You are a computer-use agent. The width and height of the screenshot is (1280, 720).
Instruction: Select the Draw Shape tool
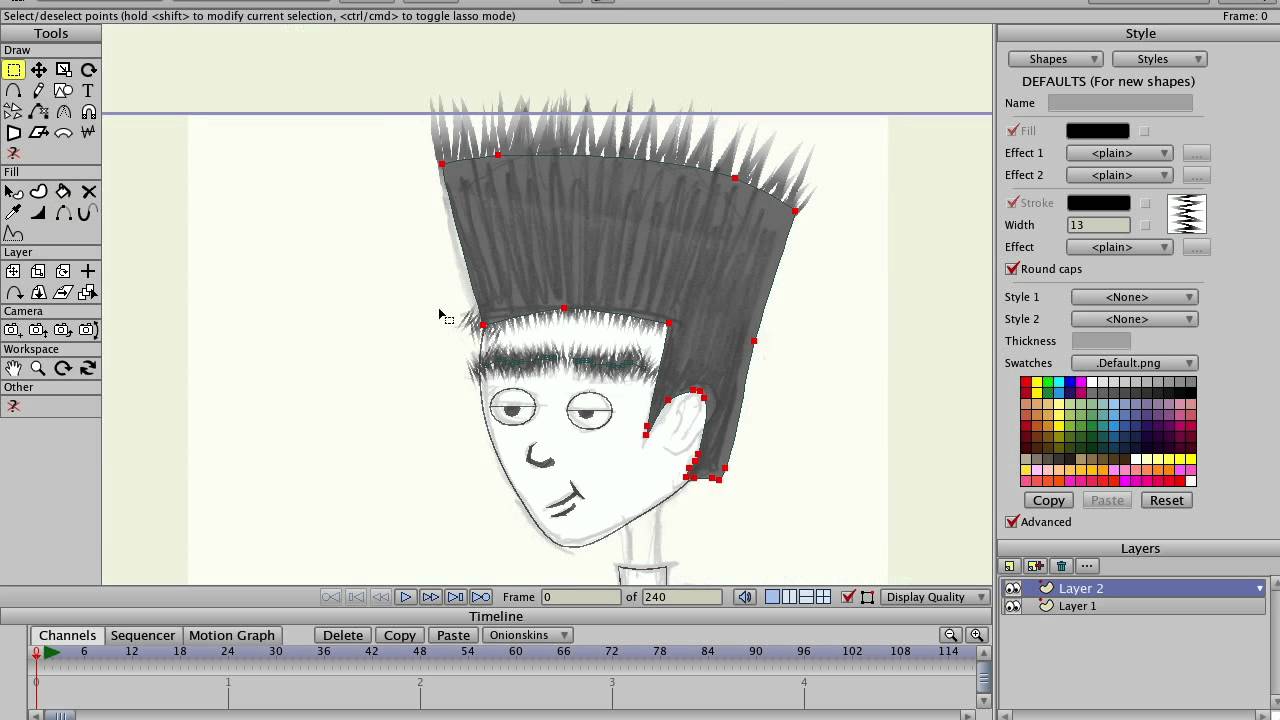63,91
